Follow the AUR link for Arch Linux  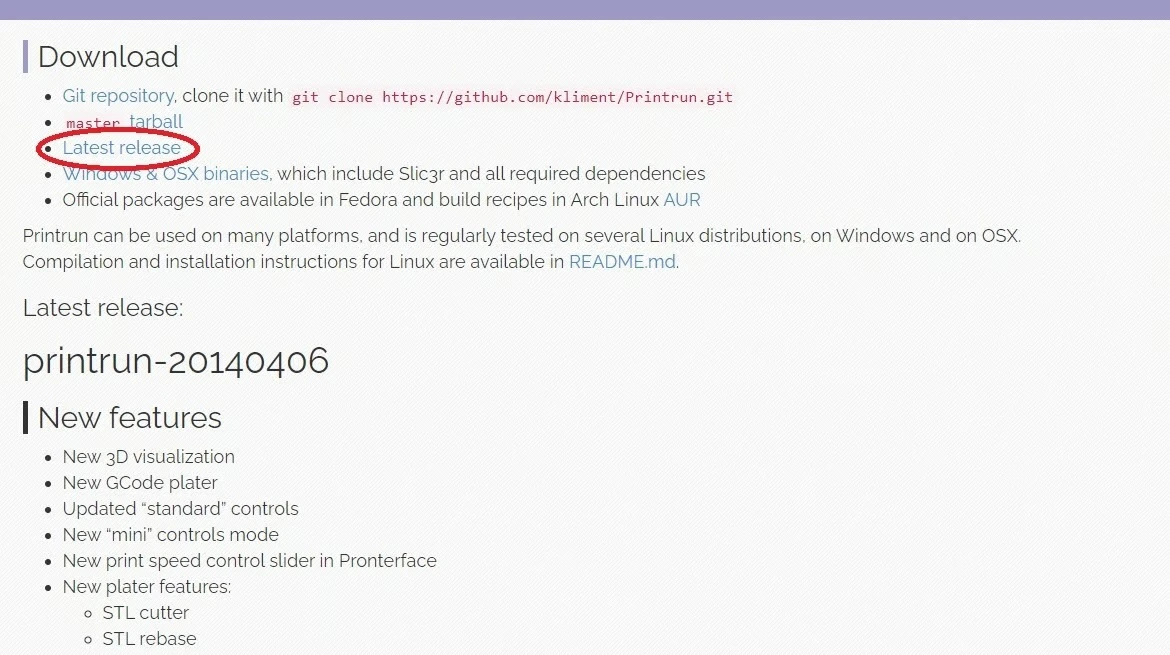[x=682, y=200]
